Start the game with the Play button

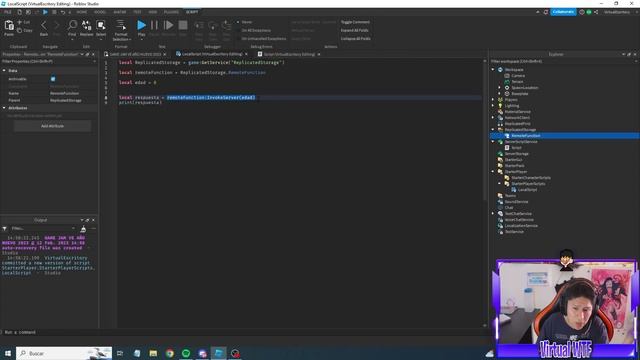pos(141,25)
